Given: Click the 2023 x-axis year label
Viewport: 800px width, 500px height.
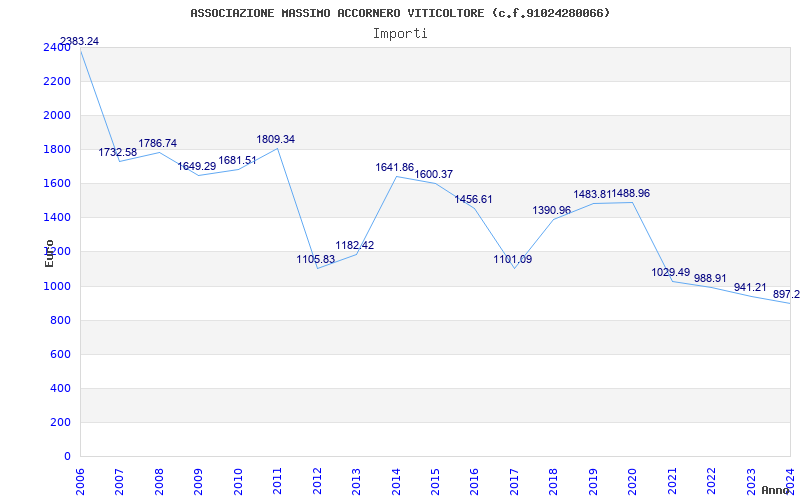Looking at the screenshot, I should [x=751, y=481].
